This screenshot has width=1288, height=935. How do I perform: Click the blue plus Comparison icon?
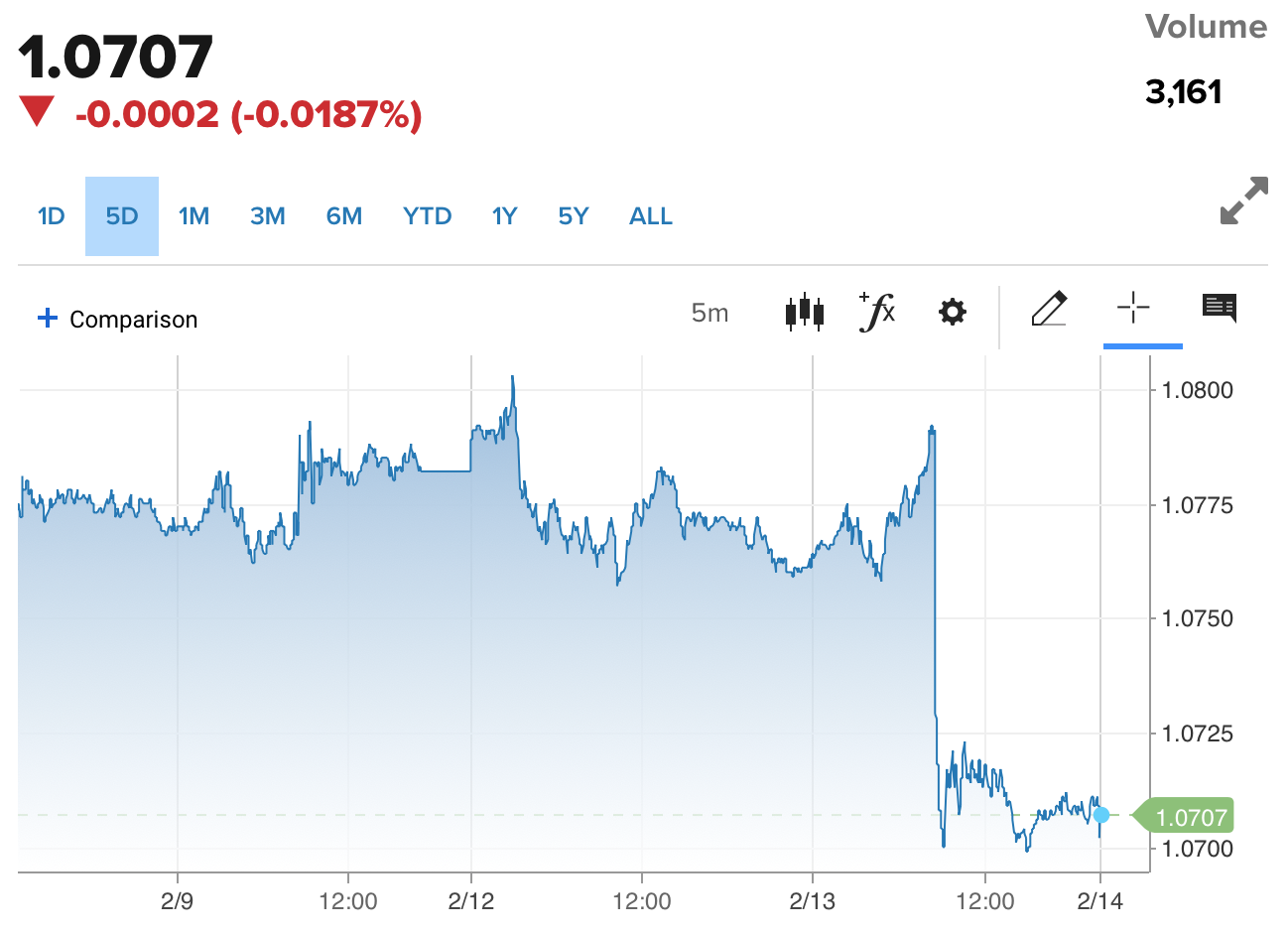pyautogui.click(x=48, y=319)
